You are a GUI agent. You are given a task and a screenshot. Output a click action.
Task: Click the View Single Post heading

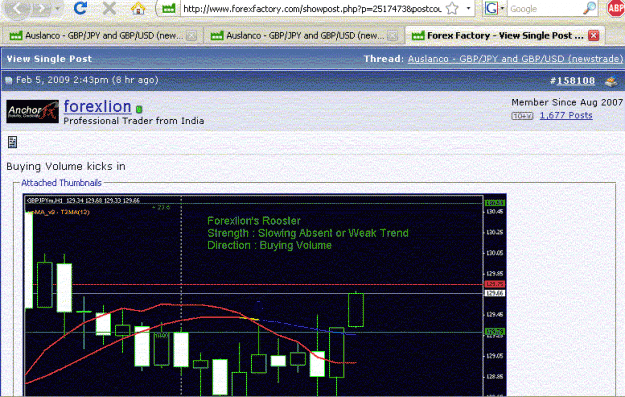(x=49, y=59)
